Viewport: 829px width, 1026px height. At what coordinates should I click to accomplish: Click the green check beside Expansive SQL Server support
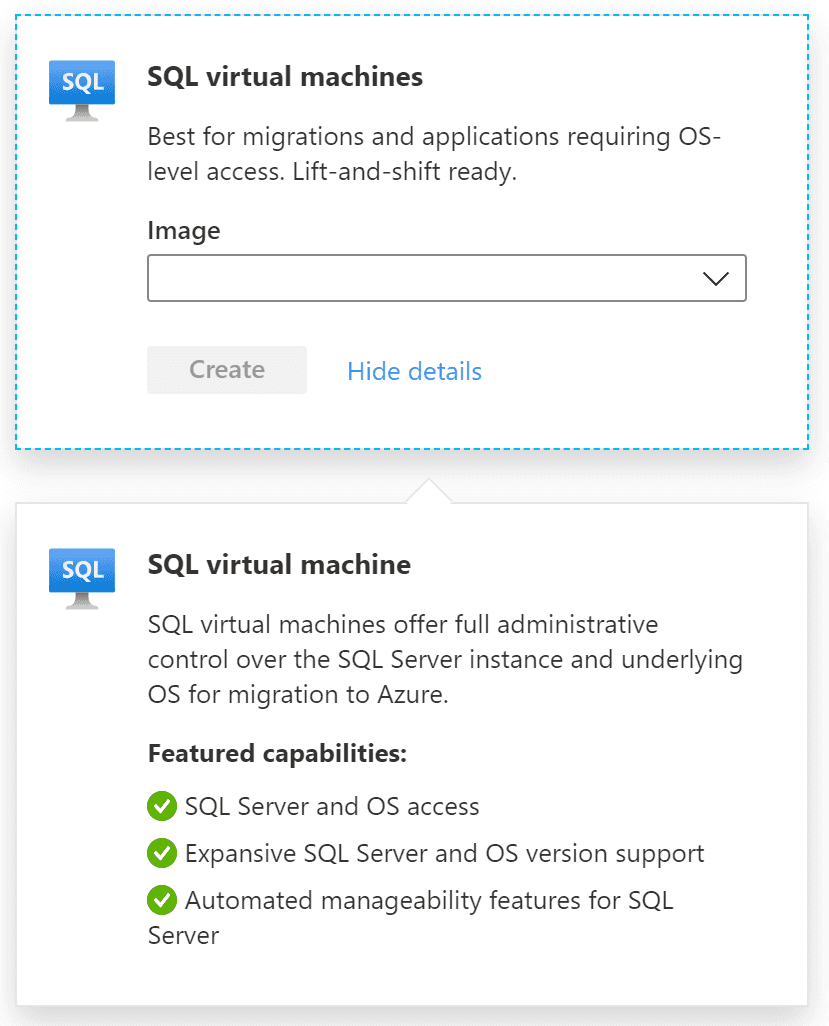[162, 853]
